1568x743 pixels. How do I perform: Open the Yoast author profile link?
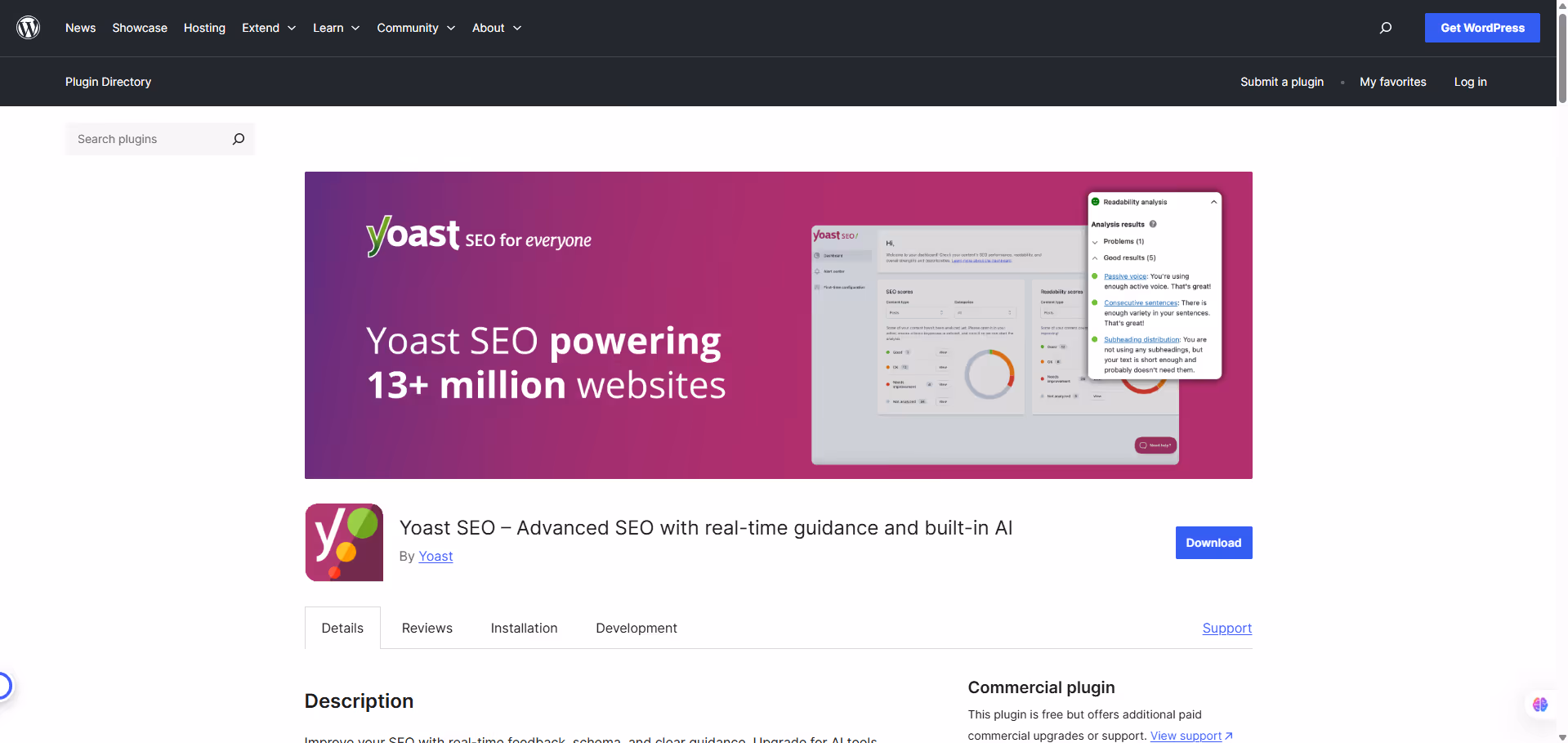[436, 556]
